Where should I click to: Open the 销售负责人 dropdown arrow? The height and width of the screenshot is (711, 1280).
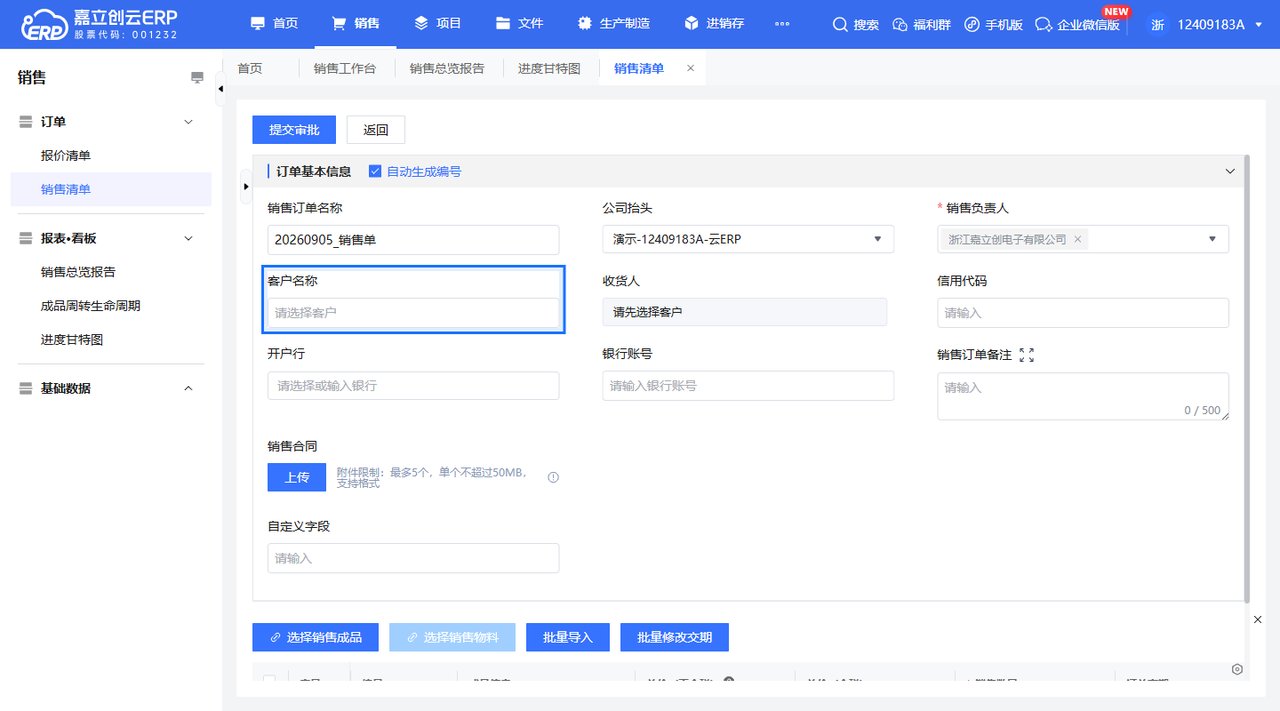pos(1212,239)
